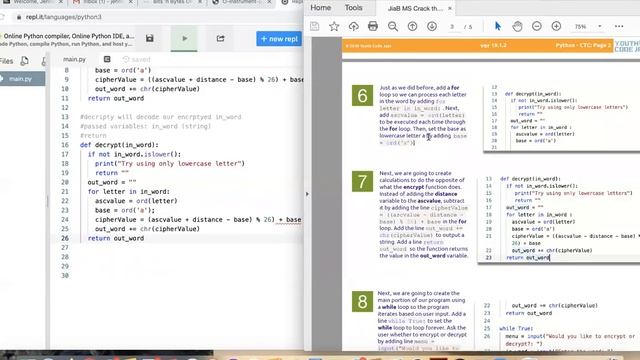Click the add file icon beside Files
The width and height of the screenshot is (640, 360).
[x=24, y=61]
